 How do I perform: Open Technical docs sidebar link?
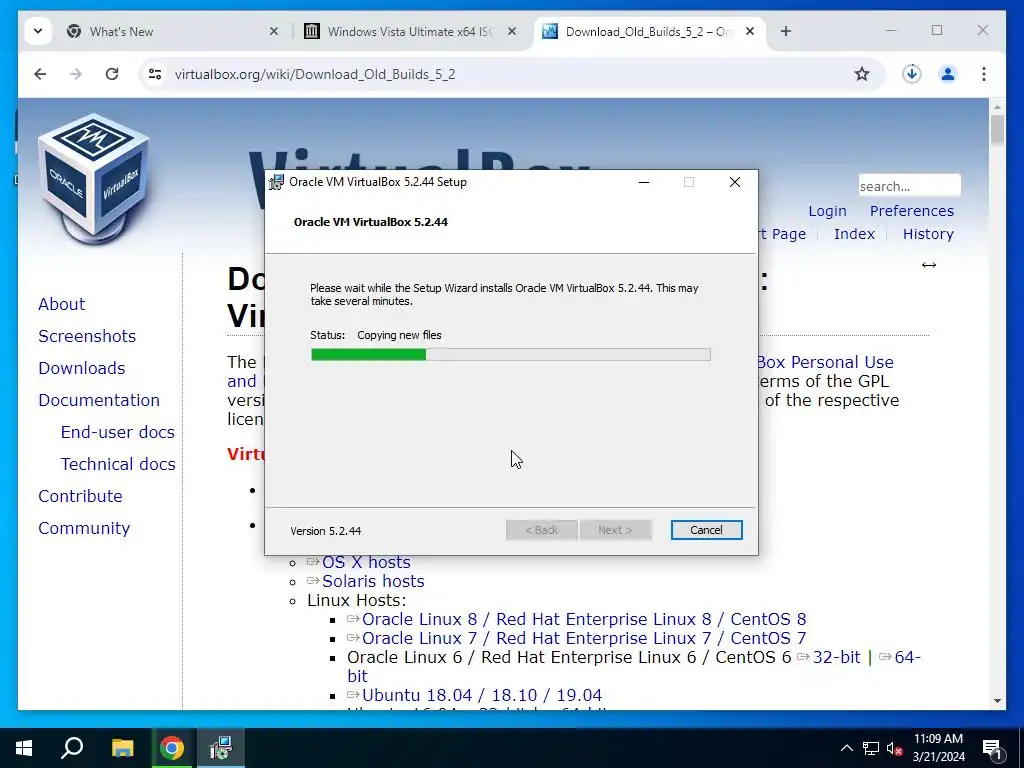tap(118, 464)
